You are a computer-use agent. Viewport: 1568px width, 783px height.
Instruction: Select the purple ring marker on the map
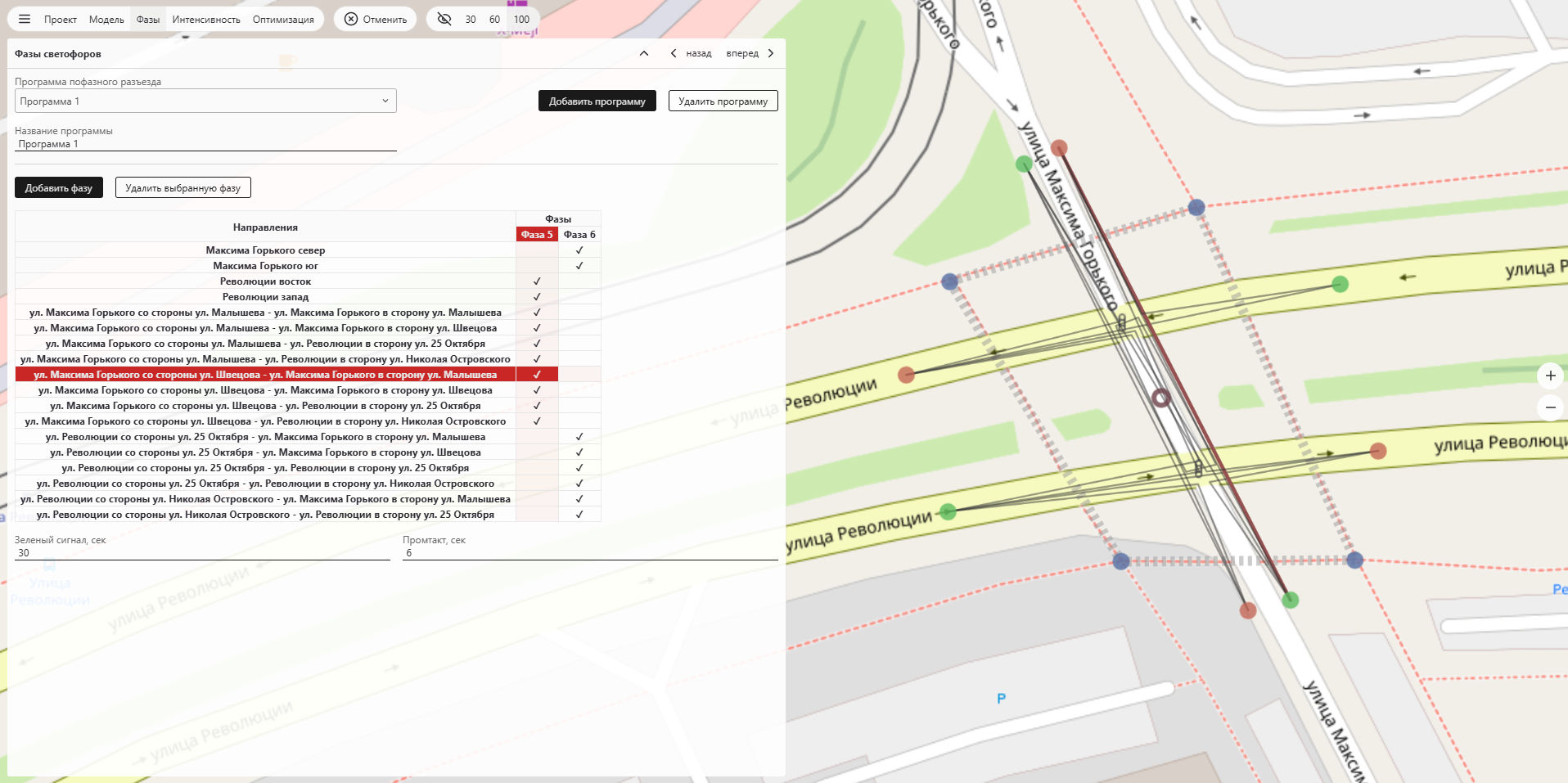point(1160,398)
